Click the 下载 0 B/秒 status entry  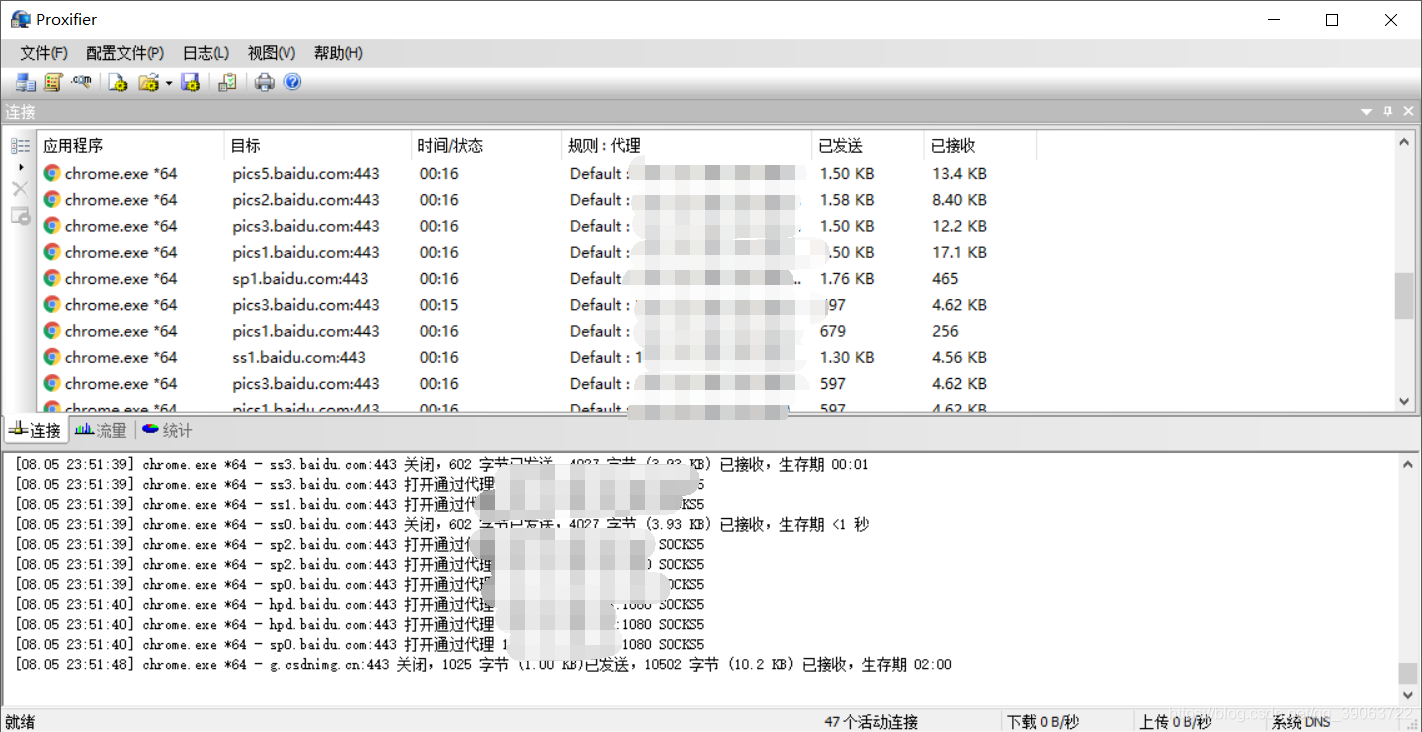point(1043,721)
